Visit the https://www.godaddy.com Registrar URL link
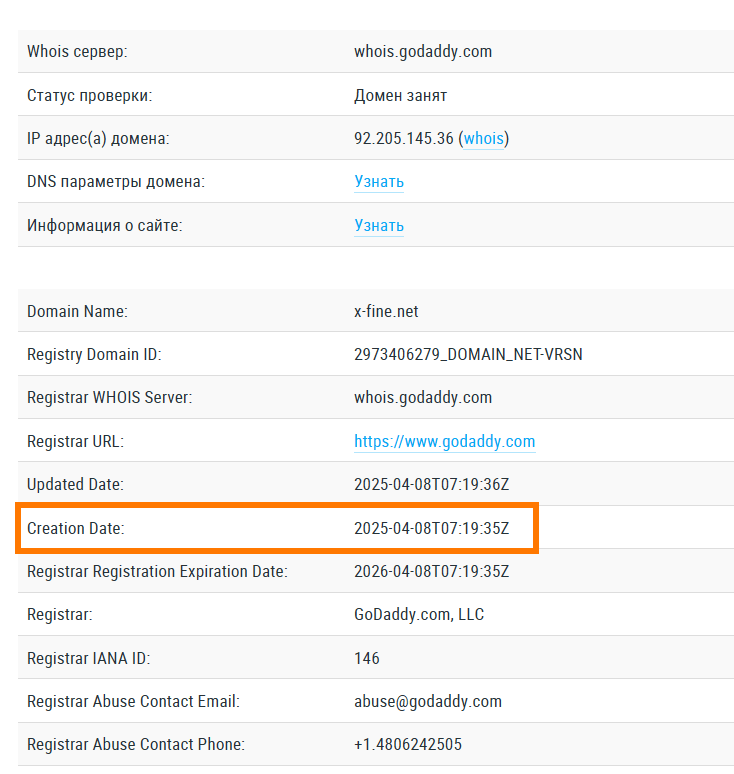 [x=444, y=441]
